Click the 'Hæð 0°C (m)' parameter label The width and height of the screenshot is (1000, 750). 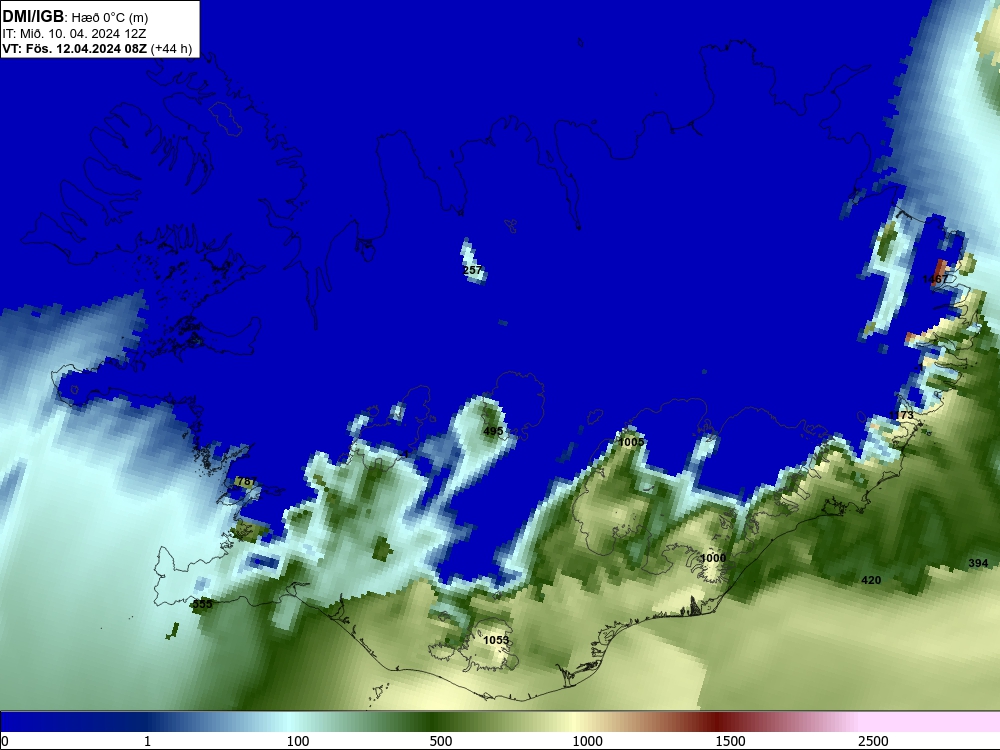pyautogui.click(x=109, y=18)
